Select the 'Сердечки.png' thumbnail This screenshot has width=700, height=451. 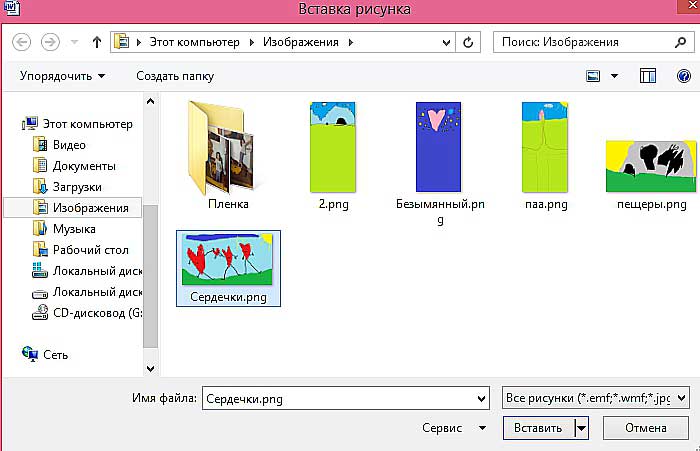[x=228, y=259]
